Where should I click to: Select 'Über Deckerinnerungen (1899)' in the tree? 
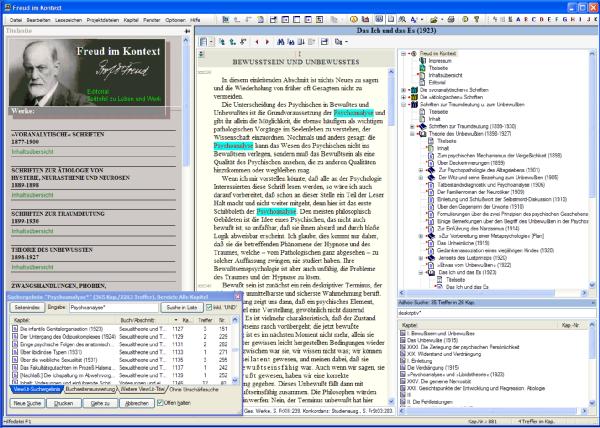click(x=469, y=163)
